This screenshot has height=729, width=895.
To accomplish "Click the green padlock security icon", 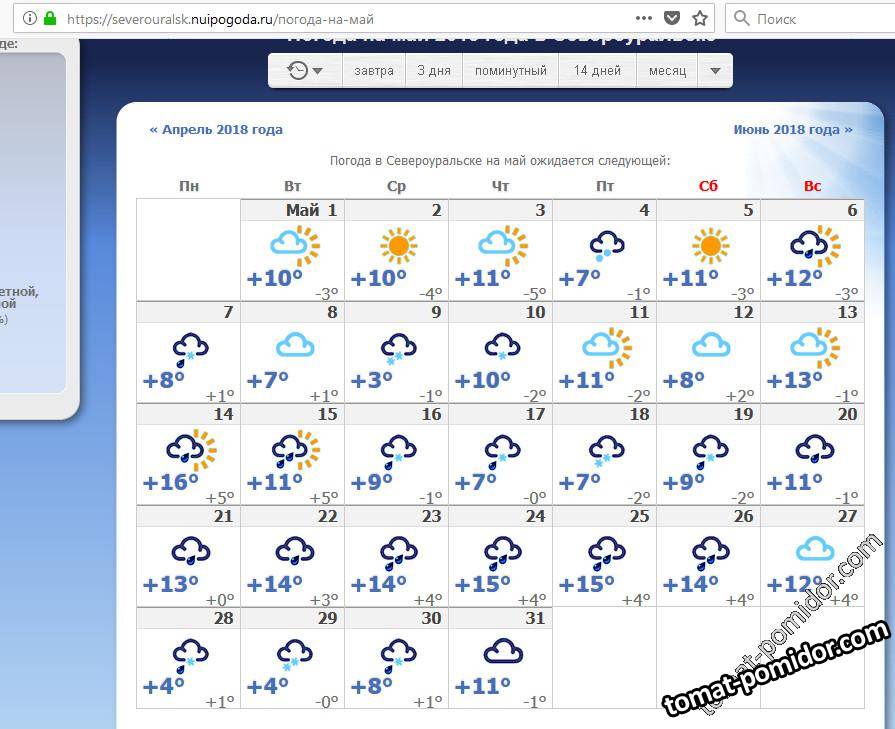I will click(x=50, y=18).
